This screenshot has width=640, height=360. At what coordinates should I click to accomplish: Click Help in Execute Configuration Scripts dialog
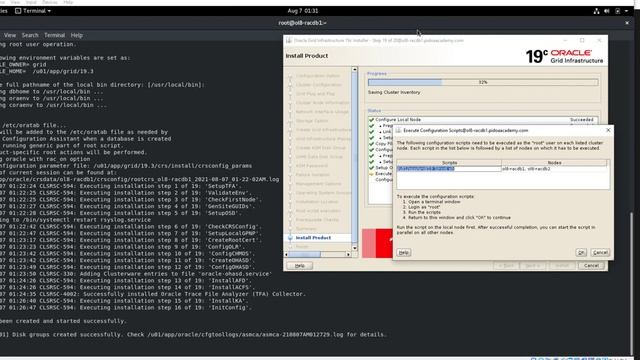click(x=404, y=253)
